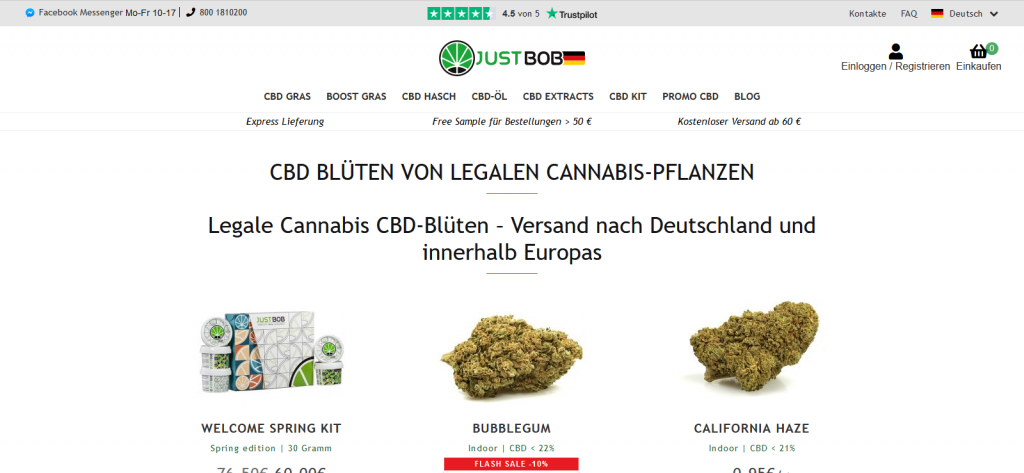The width and height of the screenshot is (1024, 473).
Task: Open the BOOST GRAS menu
Action: click(357, 97)
